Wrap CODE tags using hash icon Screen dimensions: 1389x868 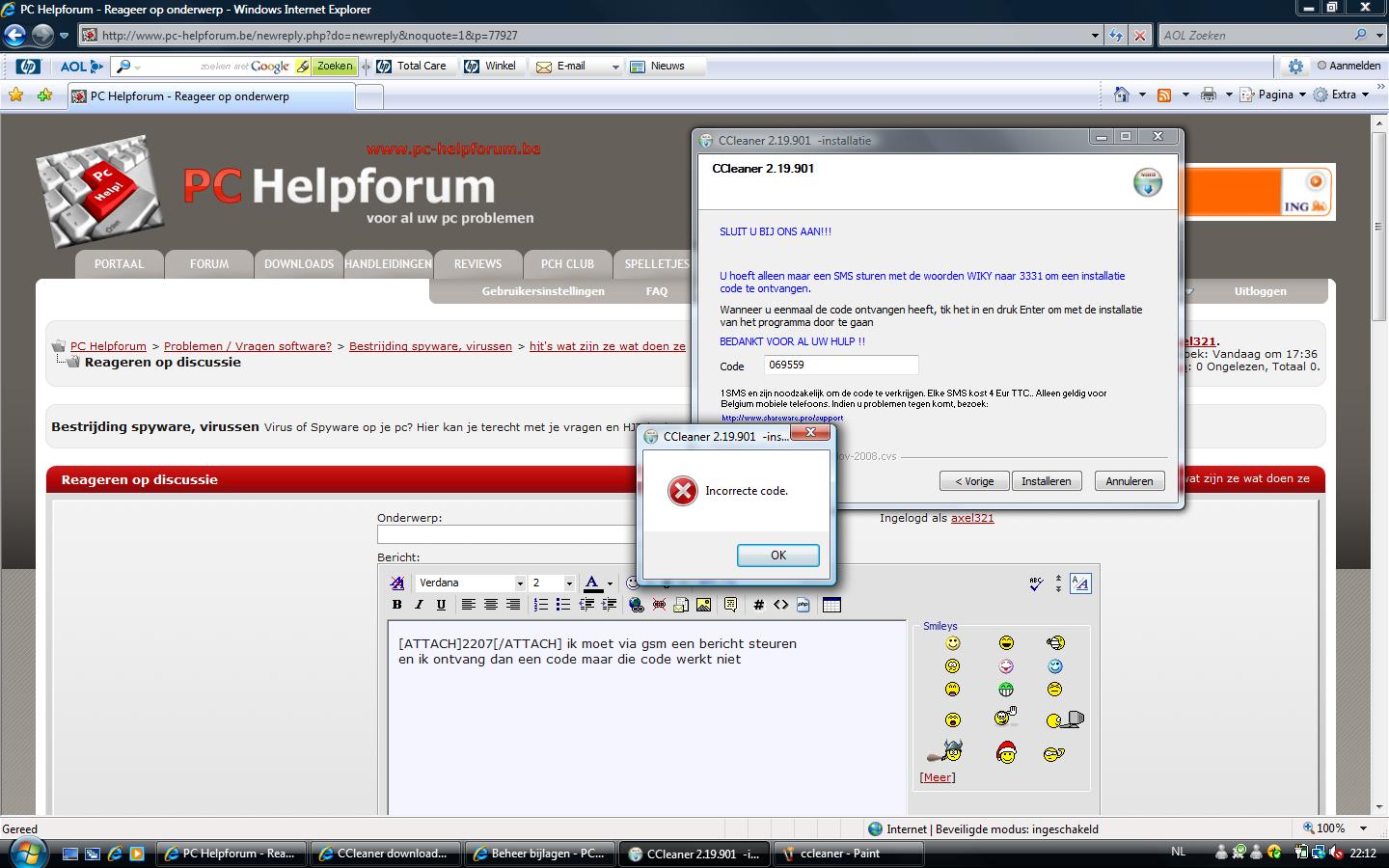point(758,605)
